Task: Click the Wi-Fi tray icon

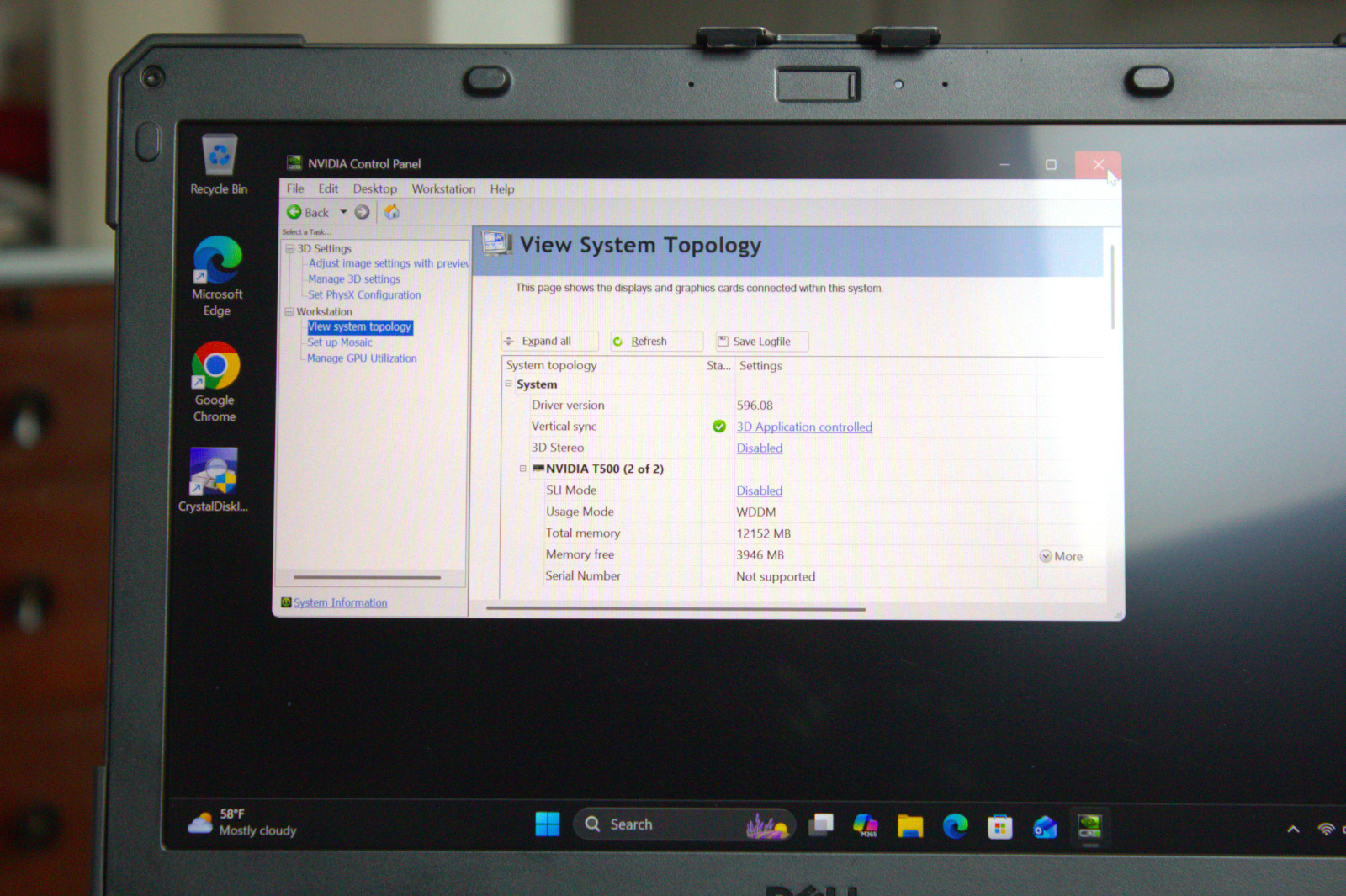Action: tap(1327, 829)
